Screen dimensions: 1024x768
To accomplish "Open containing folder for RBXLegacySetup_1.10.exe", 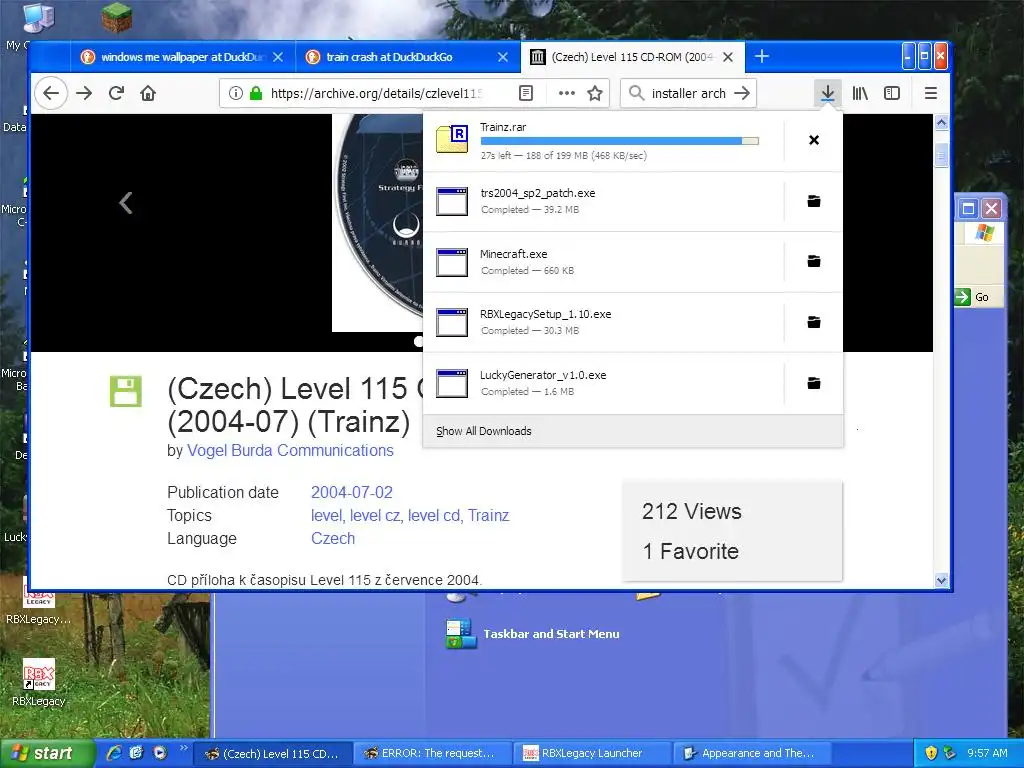I will point(814,322).
